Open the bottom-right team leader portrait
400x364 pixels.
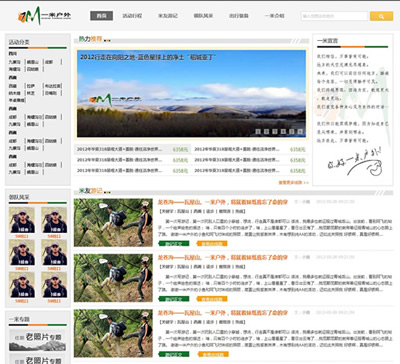coord(54,285)
